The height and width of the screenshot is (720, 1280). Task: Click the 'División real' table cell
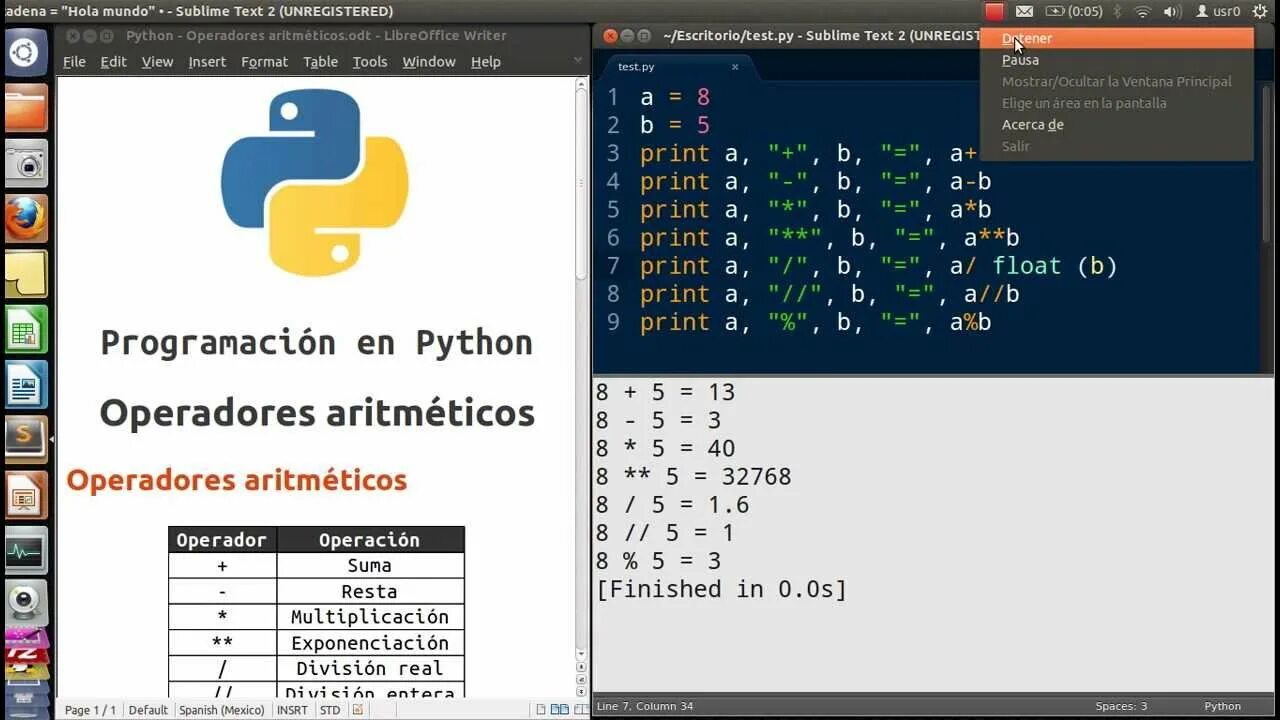(370, 669)
